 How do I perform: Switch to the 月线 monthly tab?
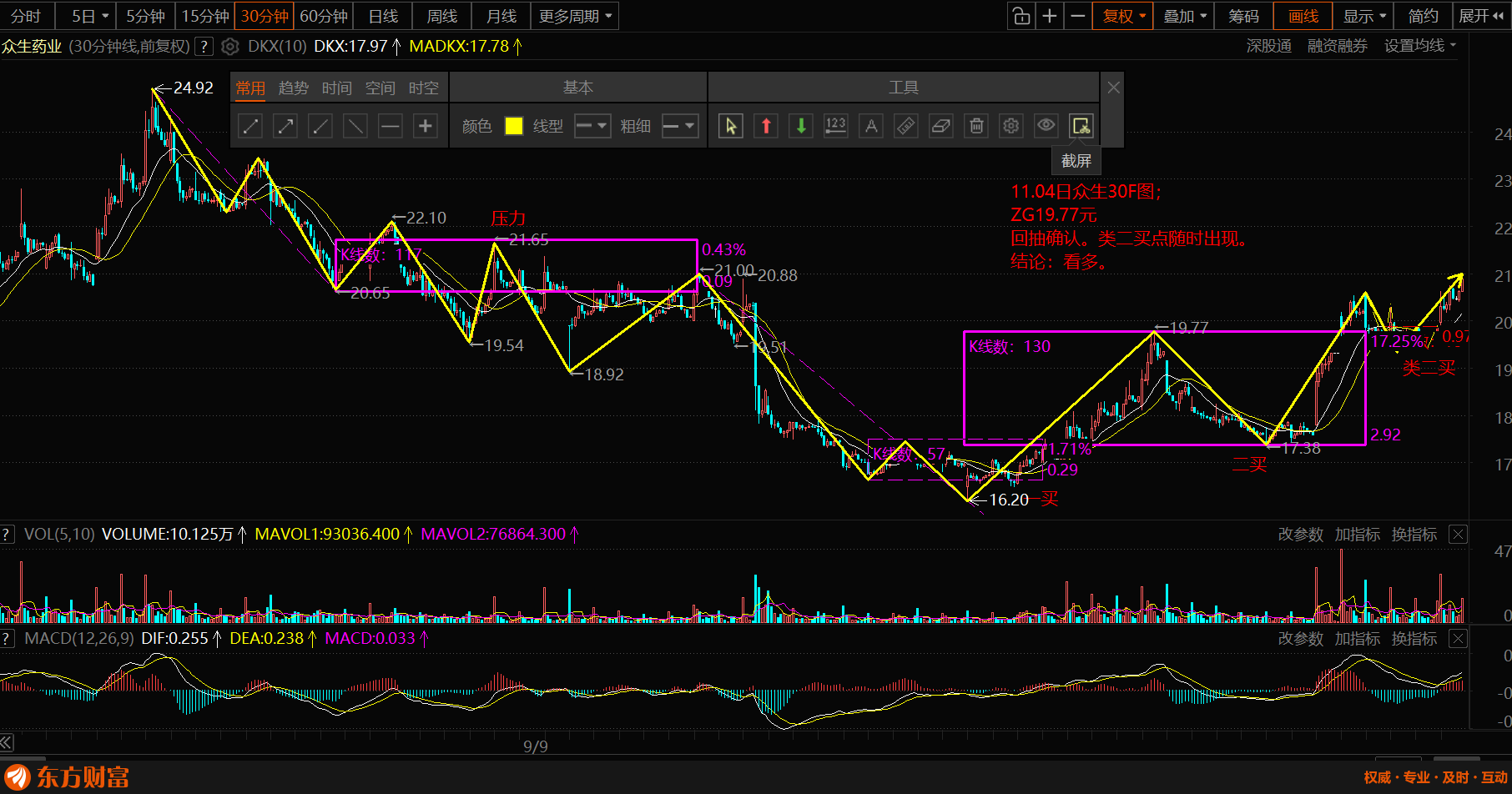point(501,16)
